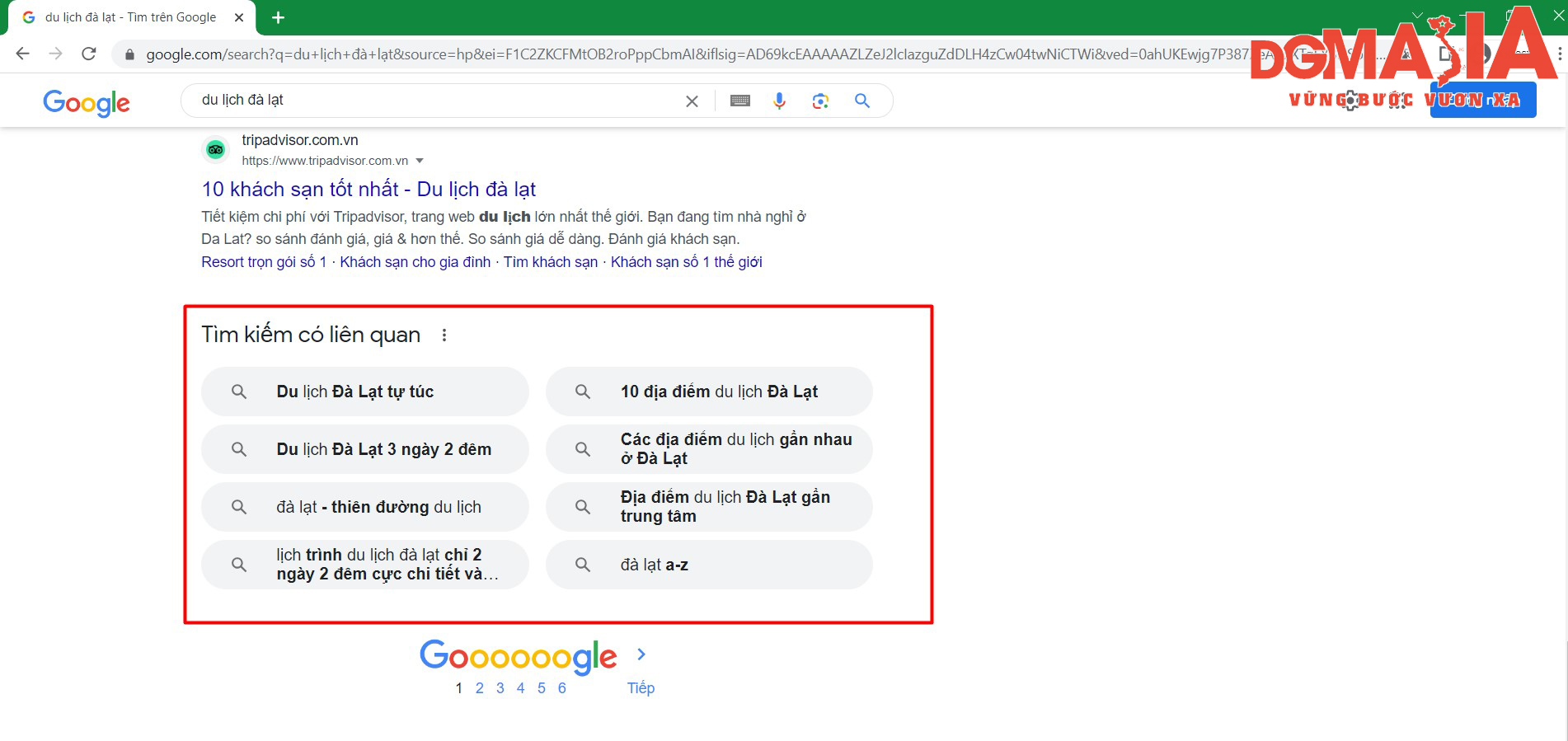
Task: Click the 'https://www.tripadvisor.com.vn' URL text
Action: click(325, 161)
